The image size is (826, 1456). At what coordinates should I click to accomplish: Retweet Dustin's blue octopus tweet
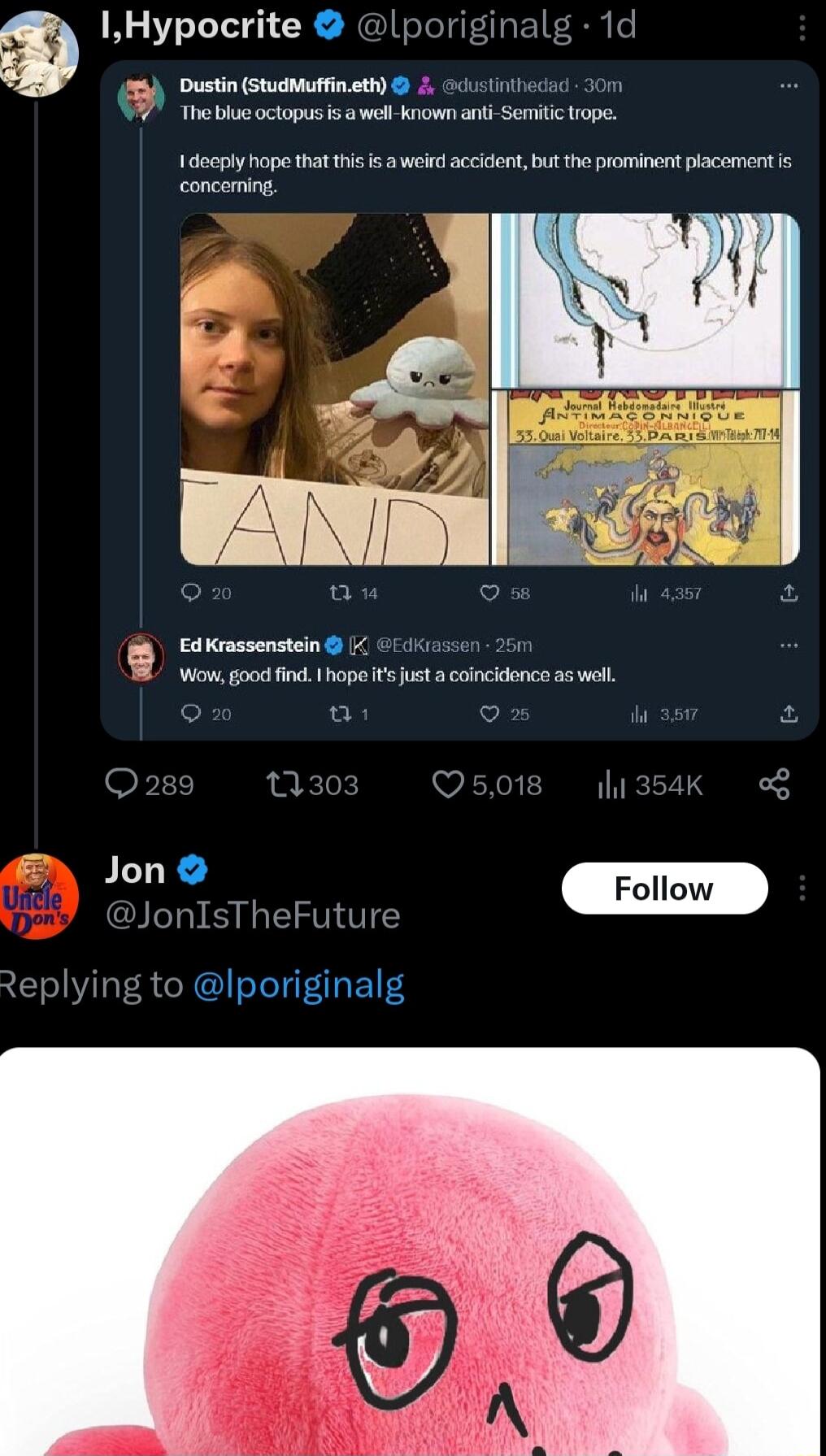coord(340,593)
